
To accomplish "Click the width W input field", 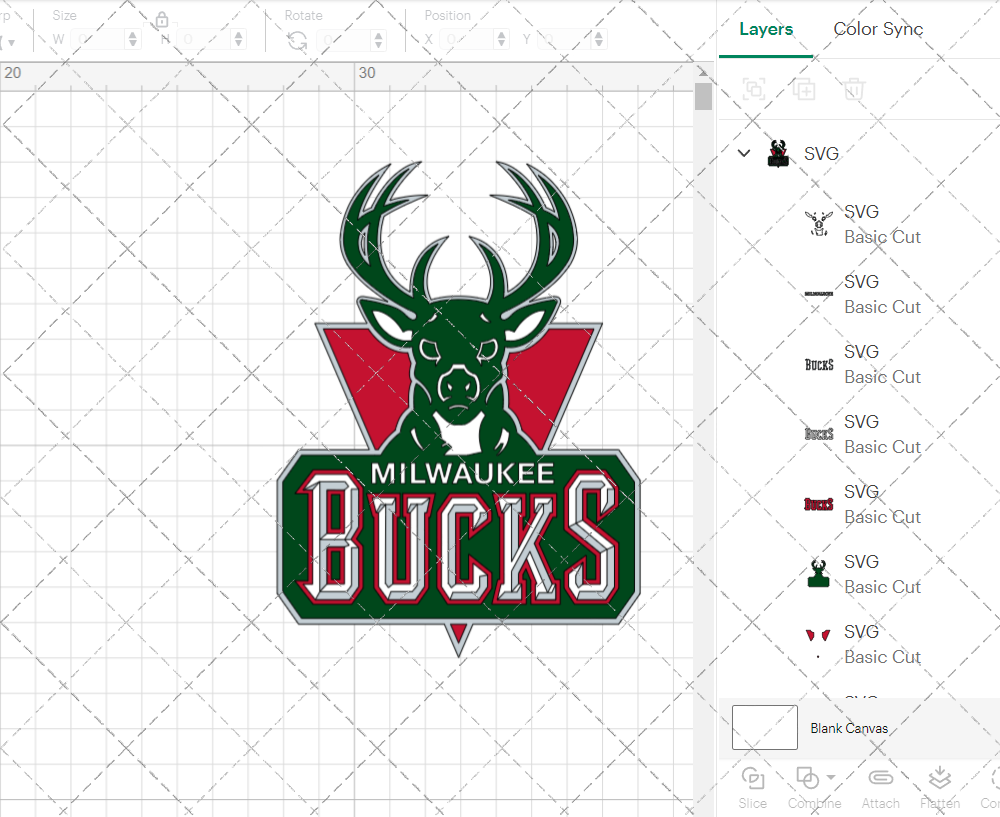I will click(99, 40).
